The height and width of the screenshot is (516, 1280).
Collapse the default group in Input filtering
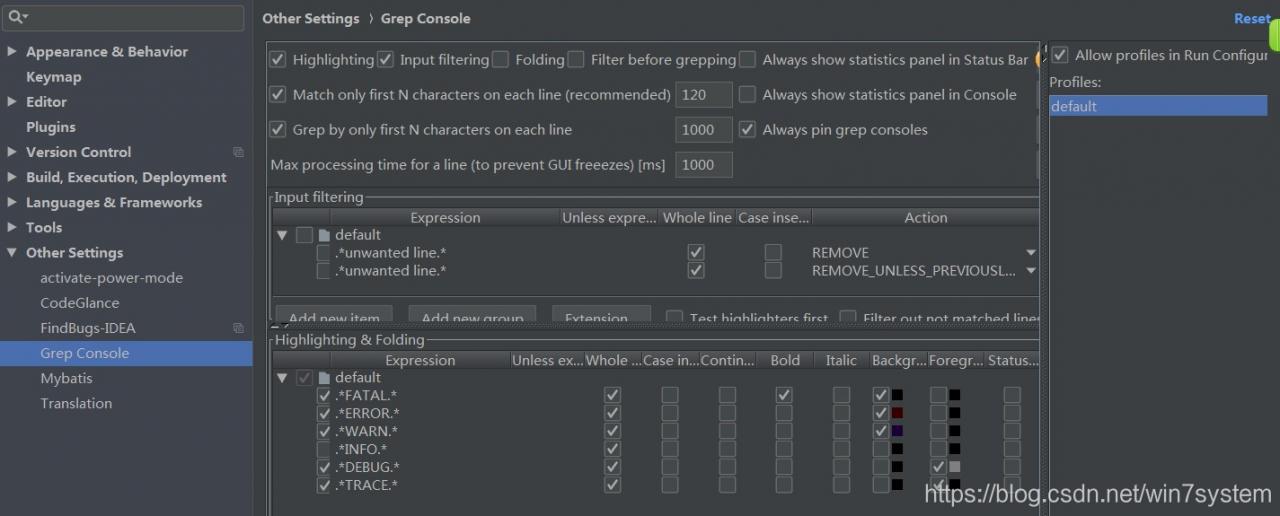(283, 235)
